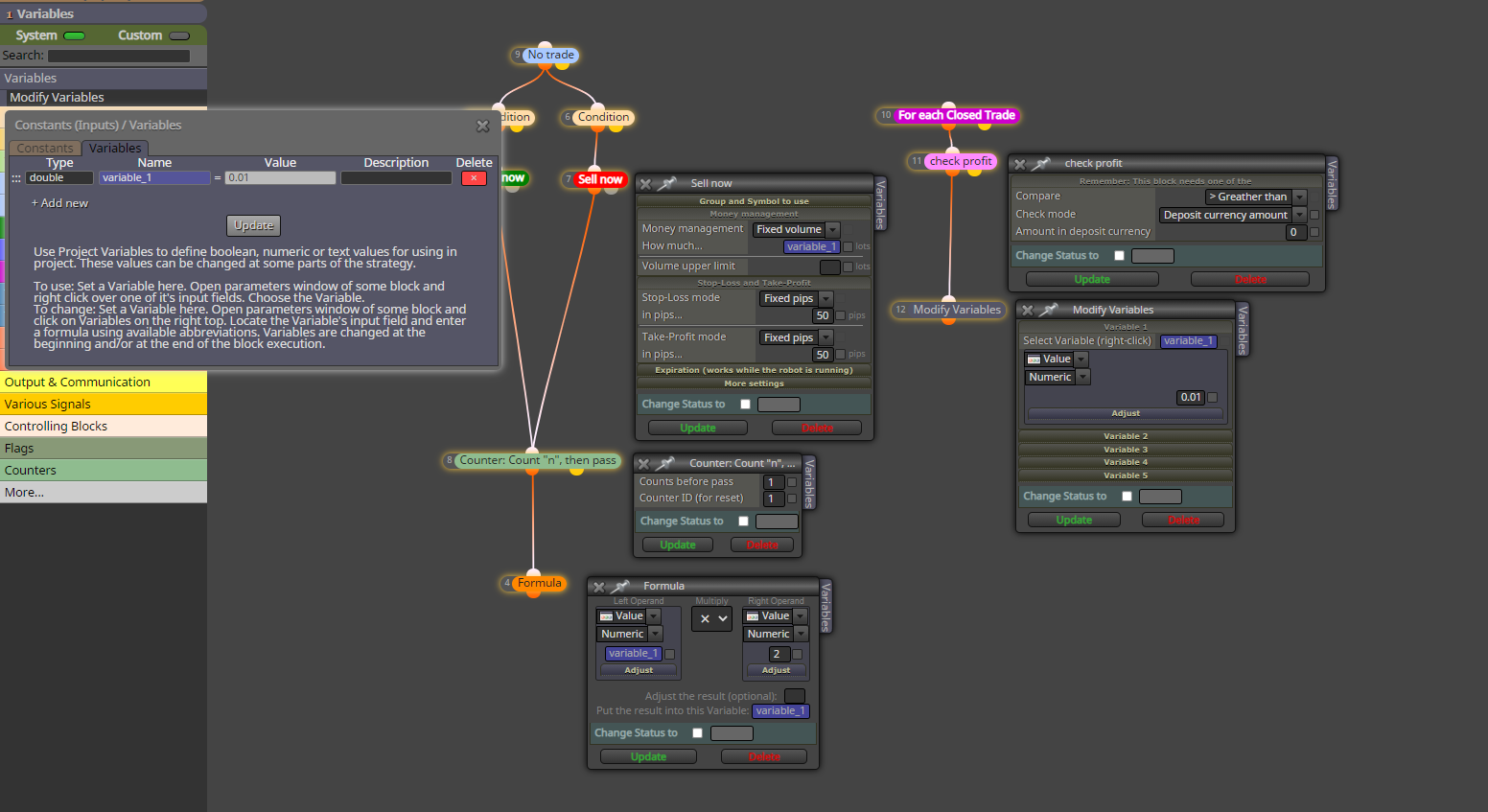This screenshot has width=1488, height=812.
Task: Close the Constants (Inputs) / Variables dialog
Action: 483,126
